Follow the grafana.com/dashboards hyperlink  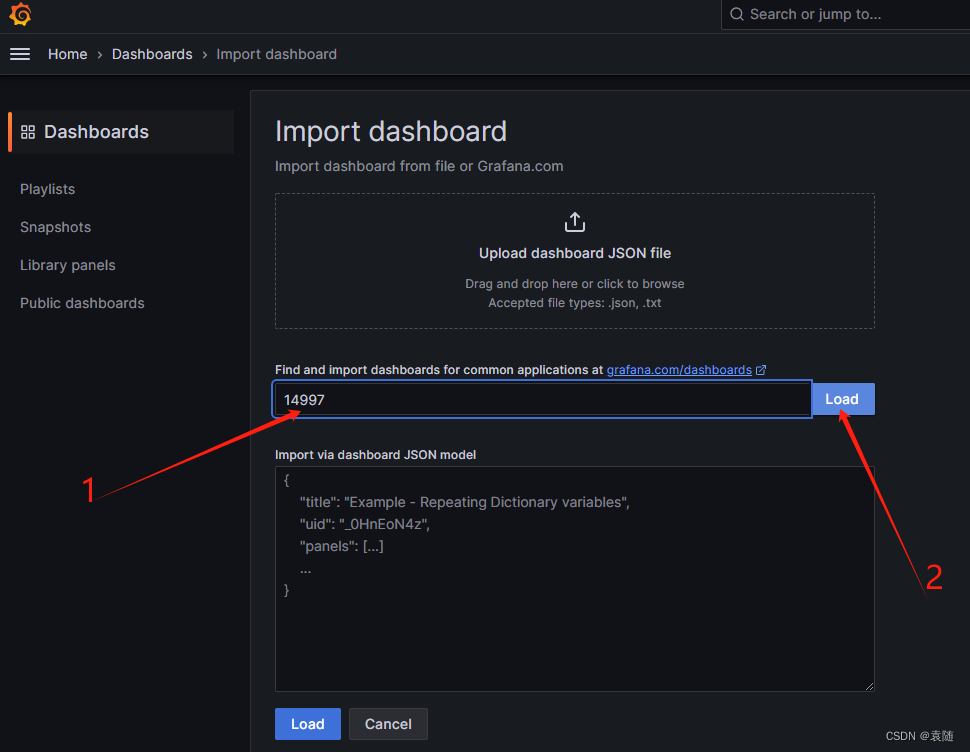[x=679, y=369]
